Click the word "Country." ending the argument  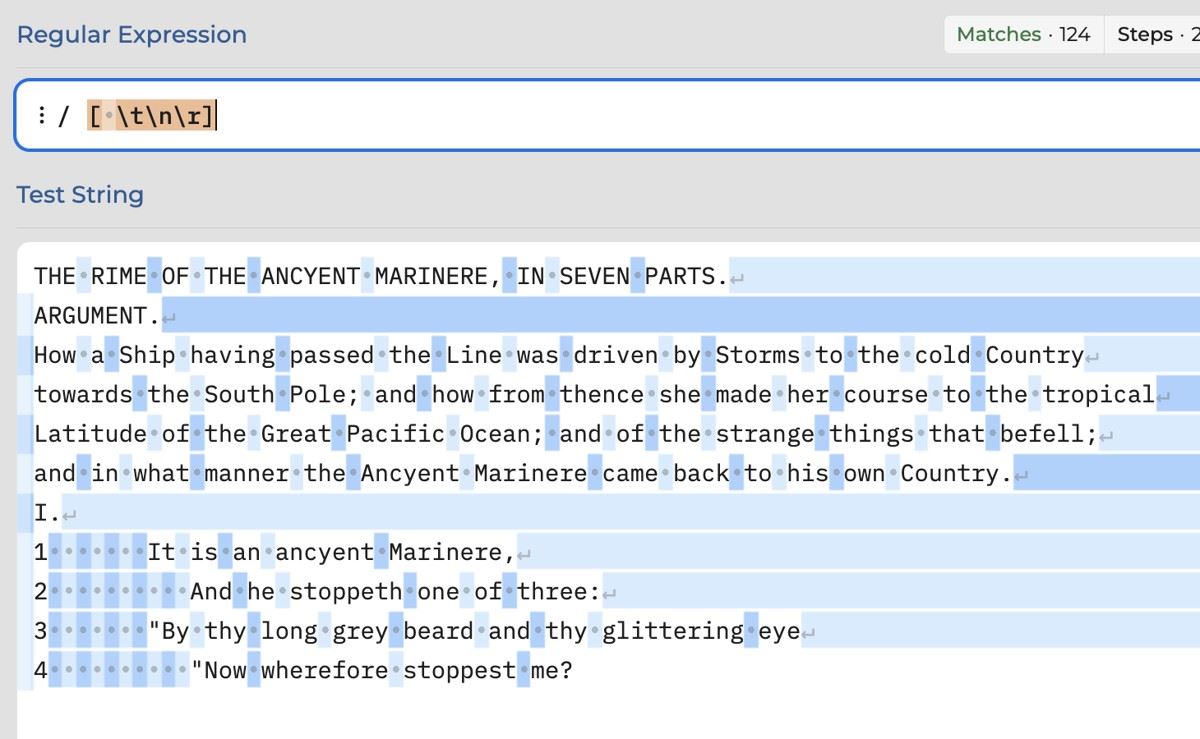(956, 473)
